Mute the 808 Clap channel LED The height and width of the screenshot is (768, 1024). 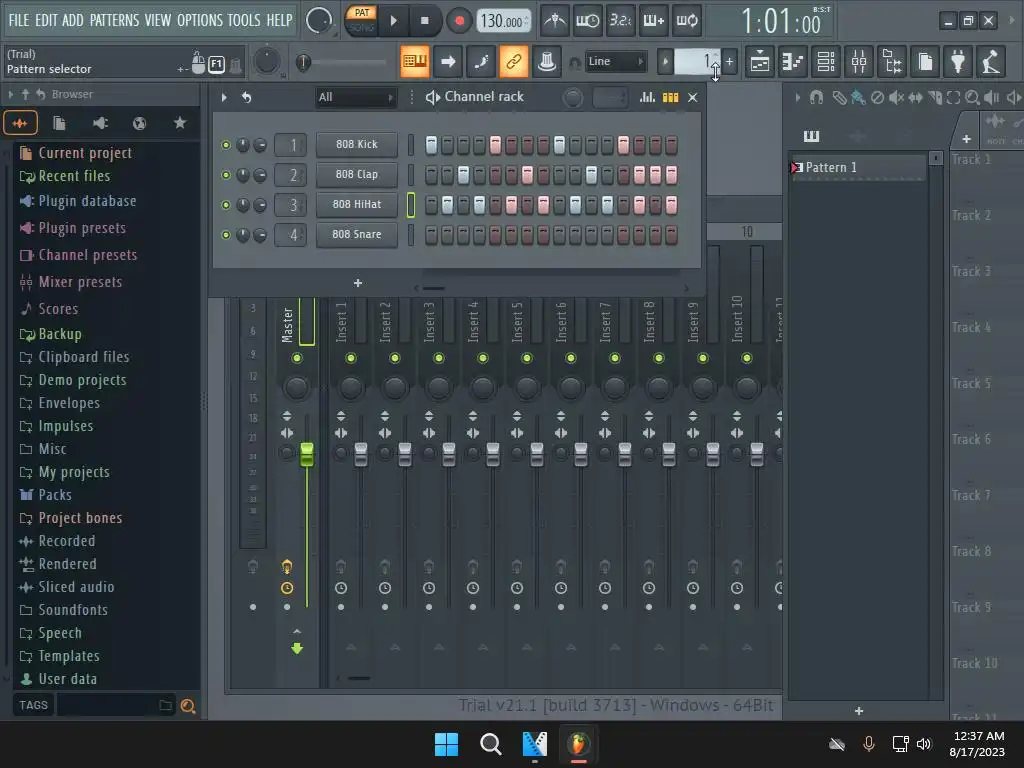[x=226, y=175]
